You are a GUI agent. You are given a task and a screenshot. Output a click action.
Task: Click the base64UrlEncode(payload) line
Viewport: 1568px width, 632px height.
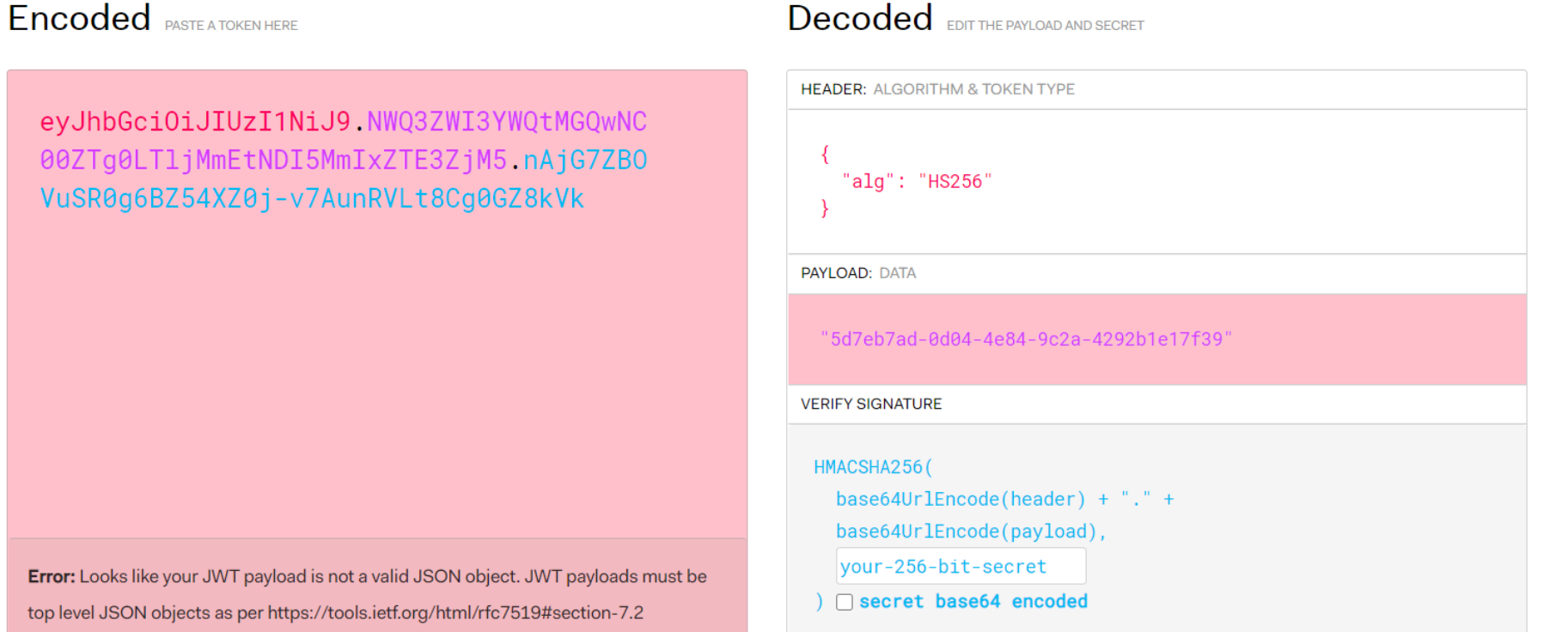pos(971,532)
